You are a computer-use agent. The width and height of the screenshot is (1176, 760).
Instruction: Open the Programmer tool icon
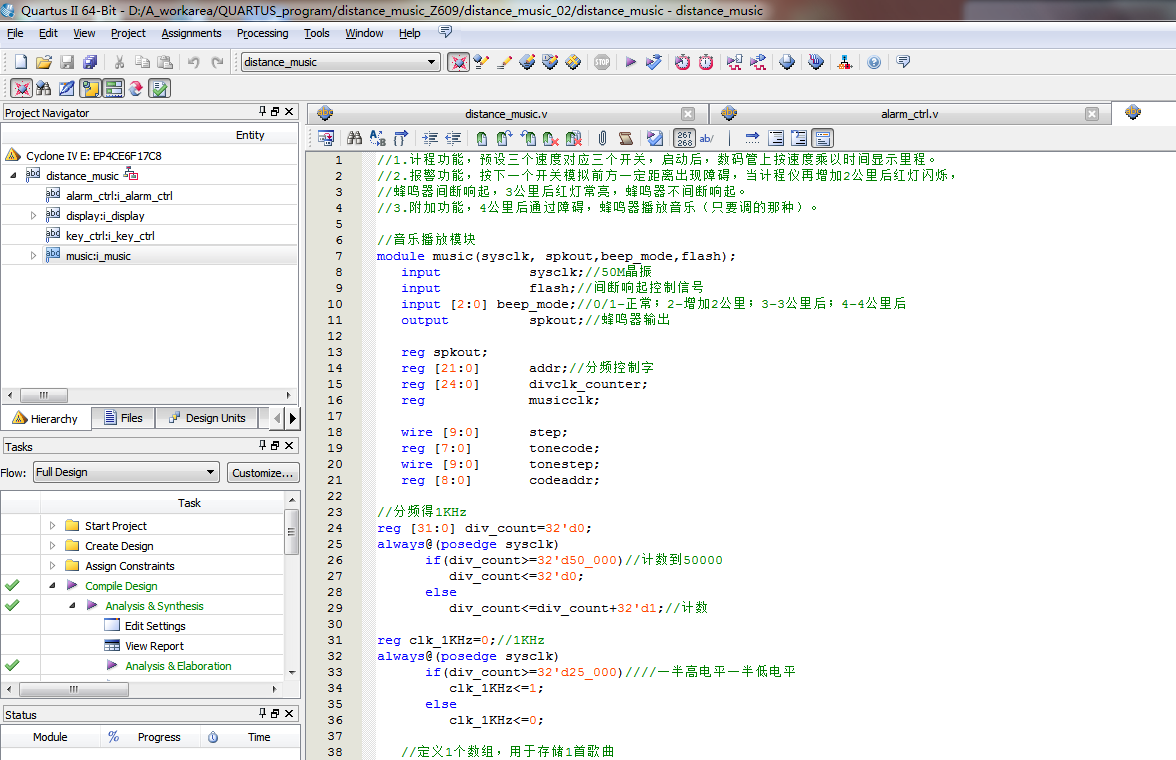click(816, 62)
